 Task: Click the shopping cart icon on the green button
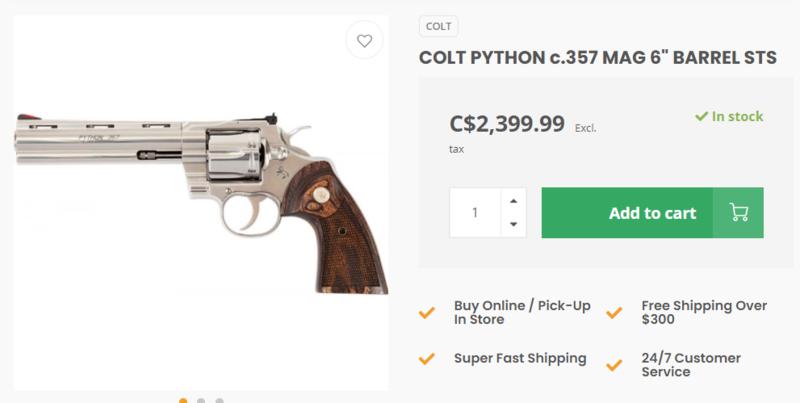(739, 212)
